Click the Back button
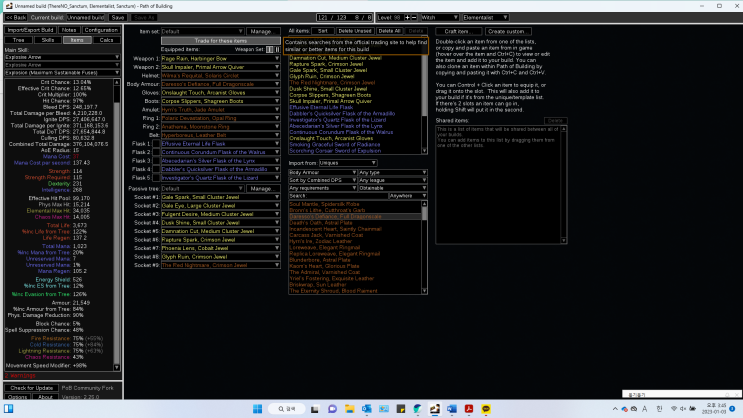 click(16, 18)
